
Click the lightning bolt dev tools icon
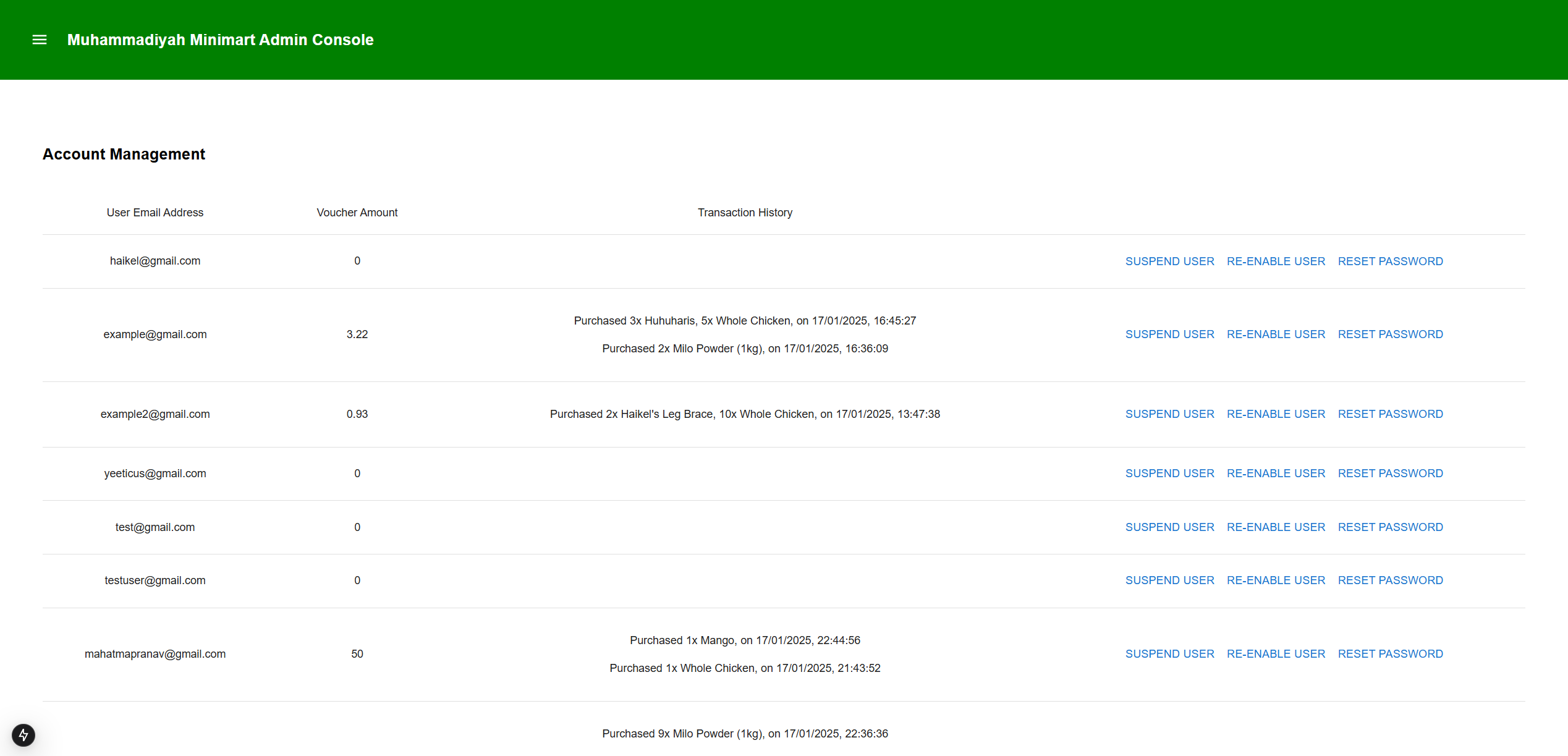point(23,735)
